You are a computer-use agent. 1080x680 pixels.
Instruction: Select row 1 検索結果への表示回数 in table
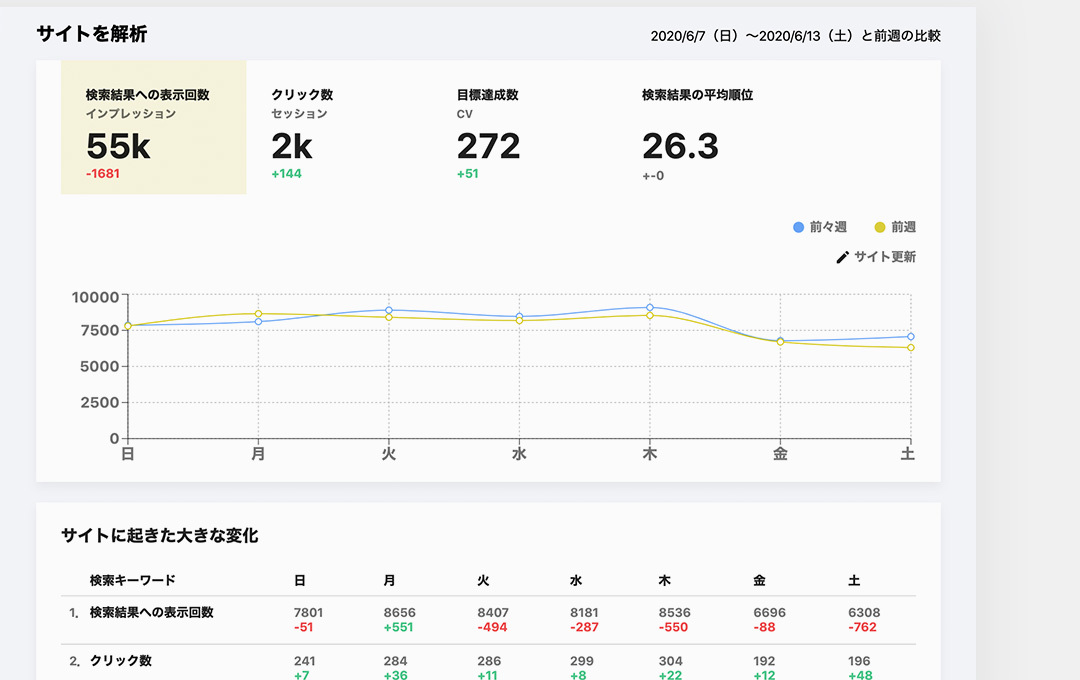151,612
